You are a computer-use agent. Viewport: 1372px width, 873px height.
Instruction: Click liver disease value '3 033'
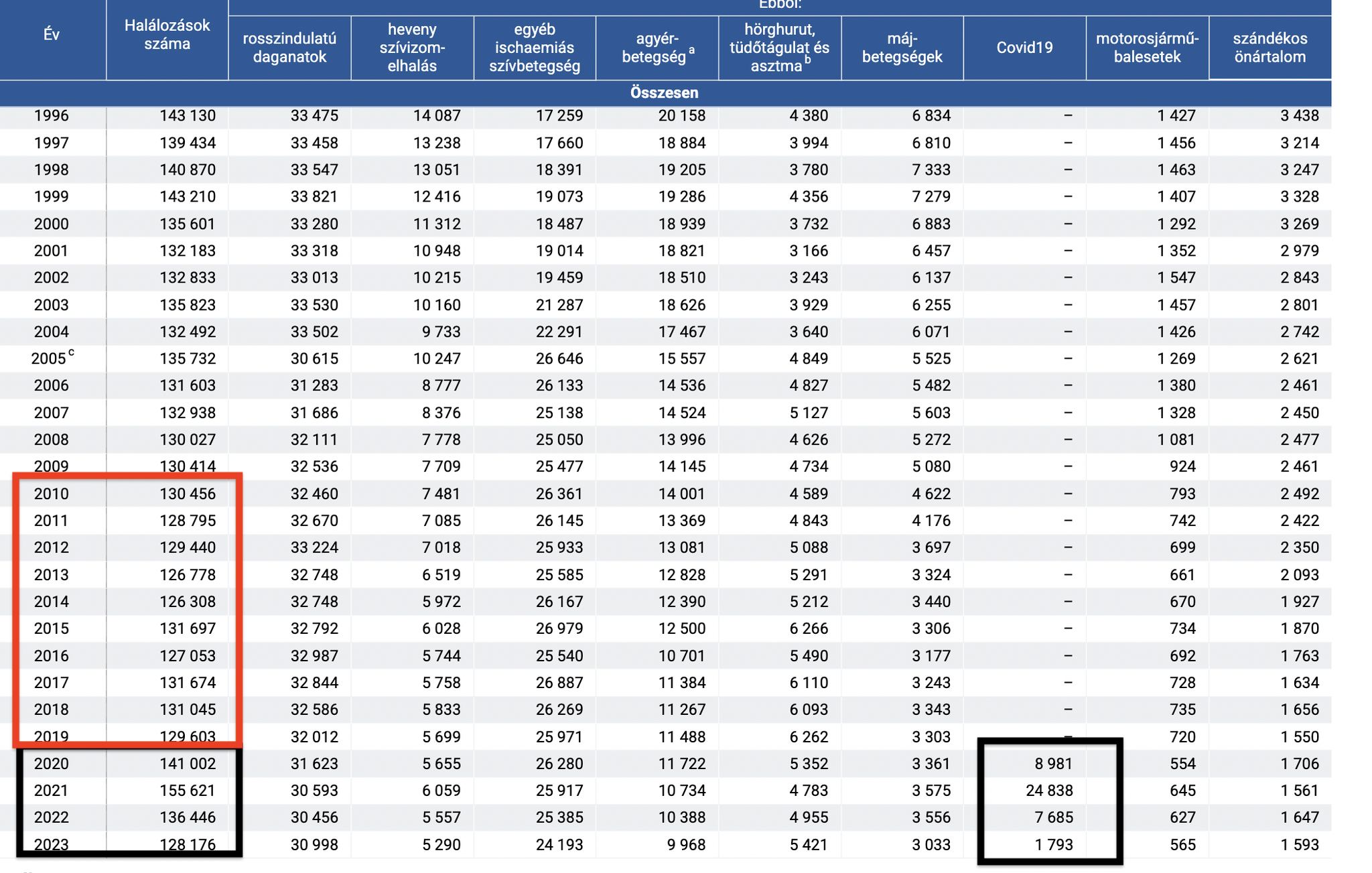click(931, 844)
